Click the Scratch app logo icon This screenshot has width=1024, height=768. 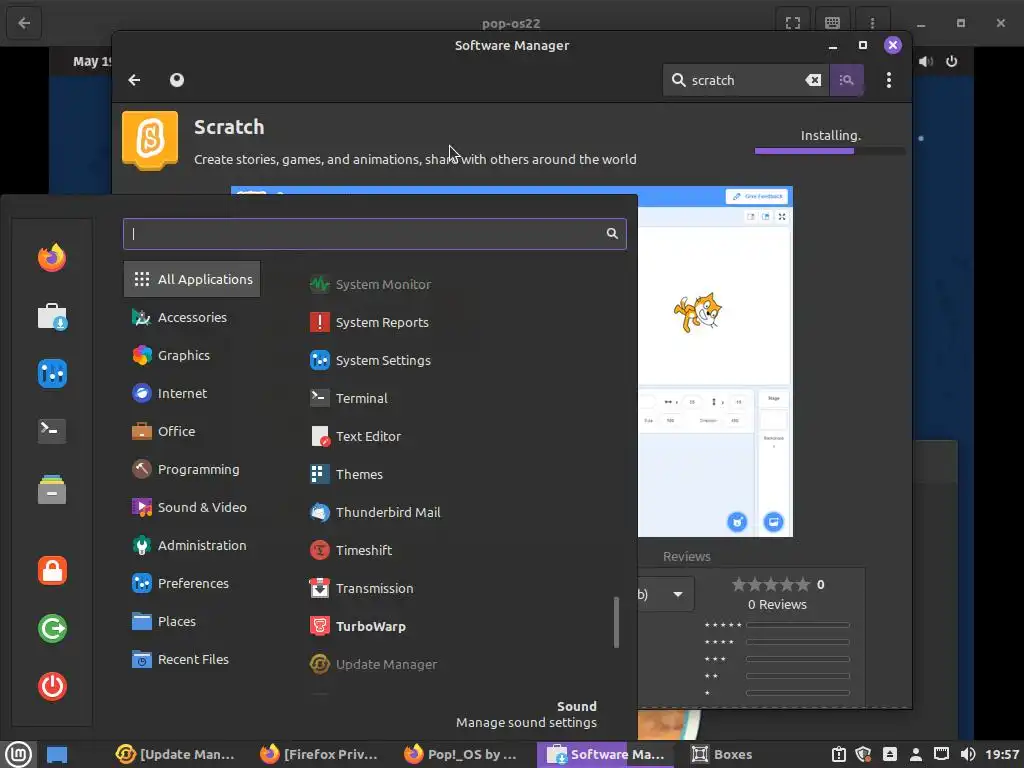(x=150, y=140)
